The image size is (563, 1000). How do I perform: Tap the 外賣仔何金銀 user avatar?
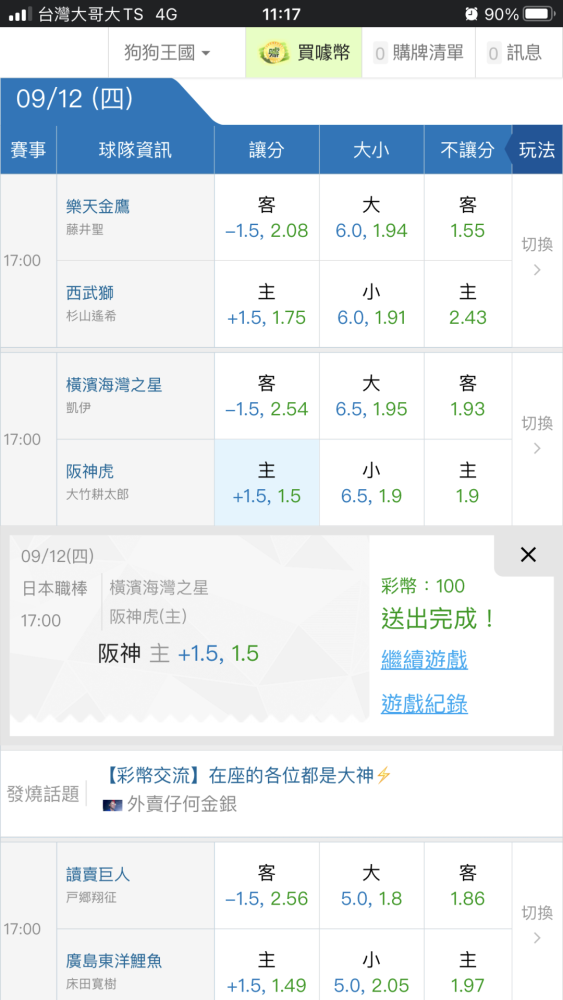coord(112,805)
